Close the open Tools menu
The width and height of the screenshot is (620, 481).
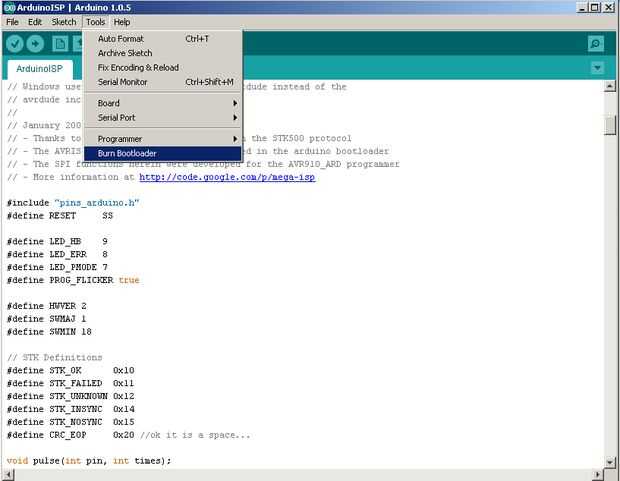click(x=96, y=22)
